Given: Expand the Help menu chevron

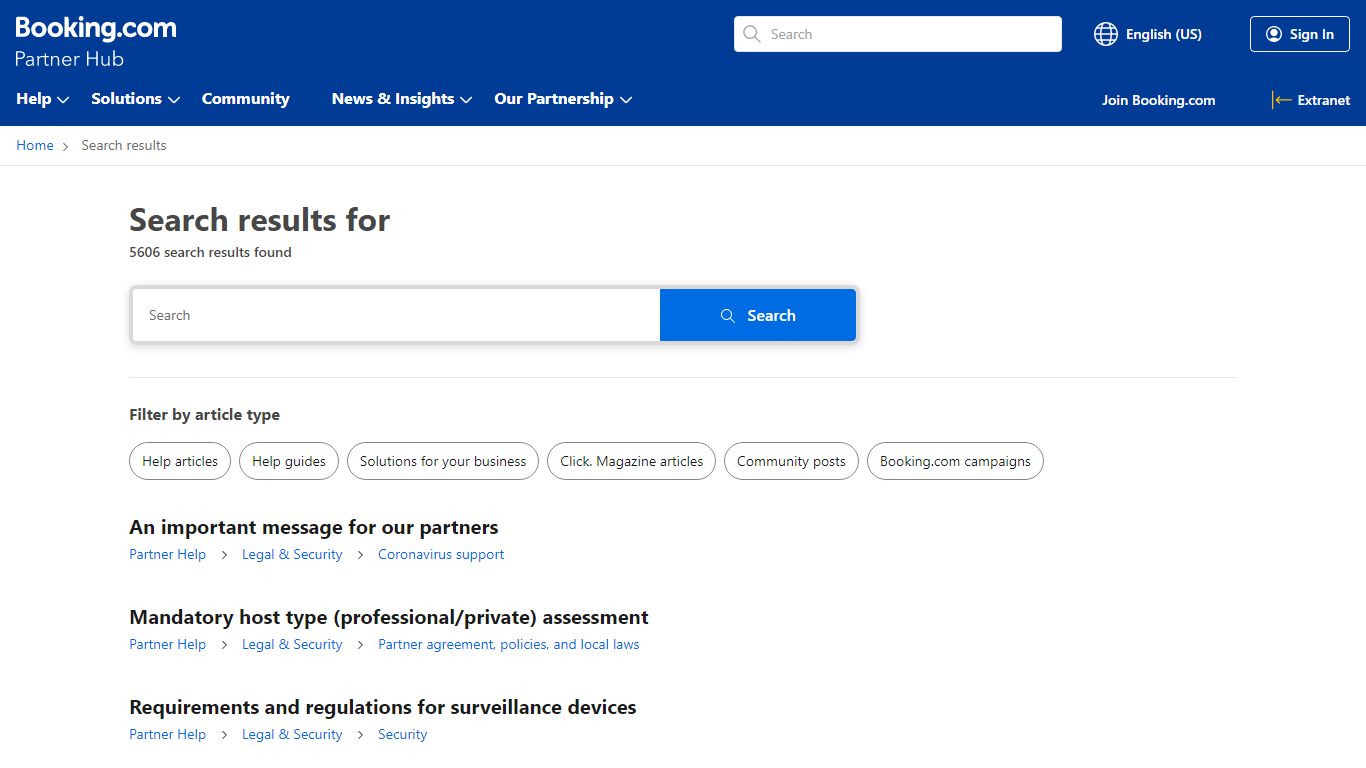Looking at the screenshot, I should point(63,100).
